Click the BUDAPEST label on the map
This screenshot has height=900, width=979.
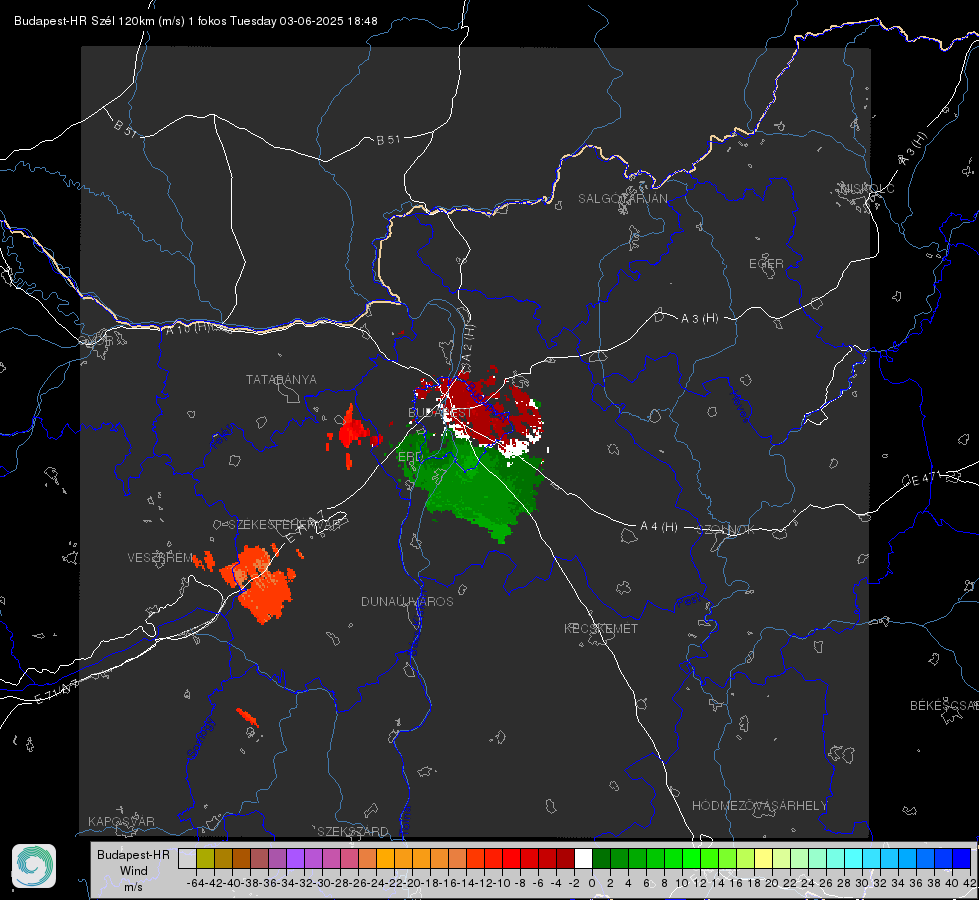tap(440, 413)
